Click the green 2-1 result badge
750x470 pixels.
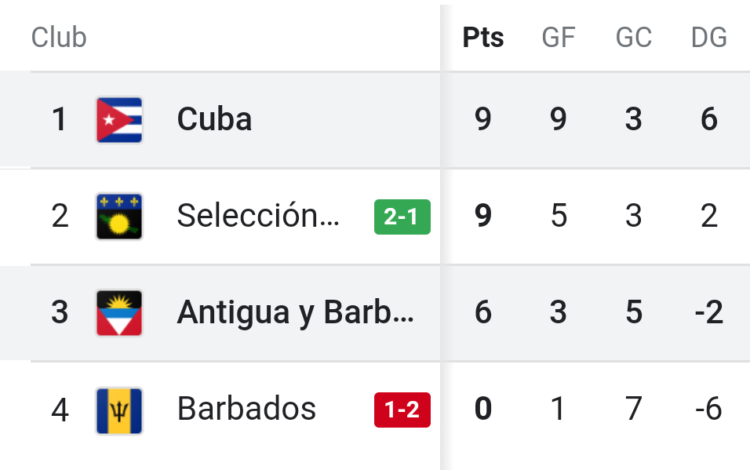coord(402,216)
